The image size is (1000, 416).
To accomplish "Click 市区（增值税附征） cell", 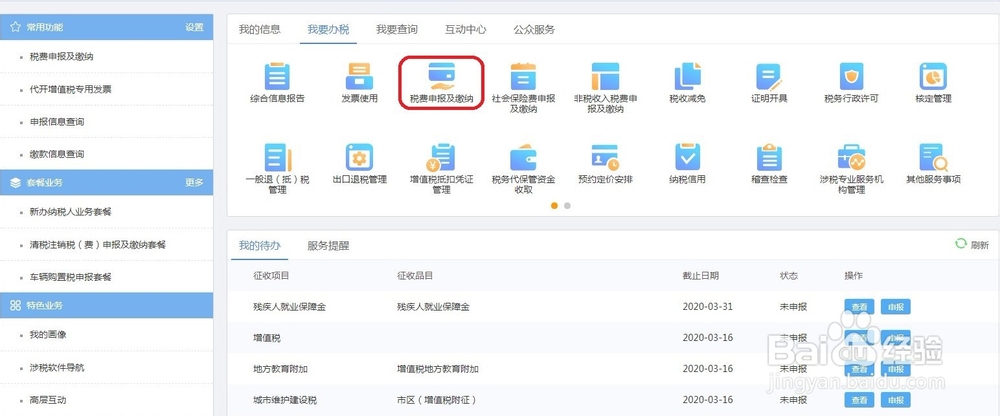I will 436,400.
